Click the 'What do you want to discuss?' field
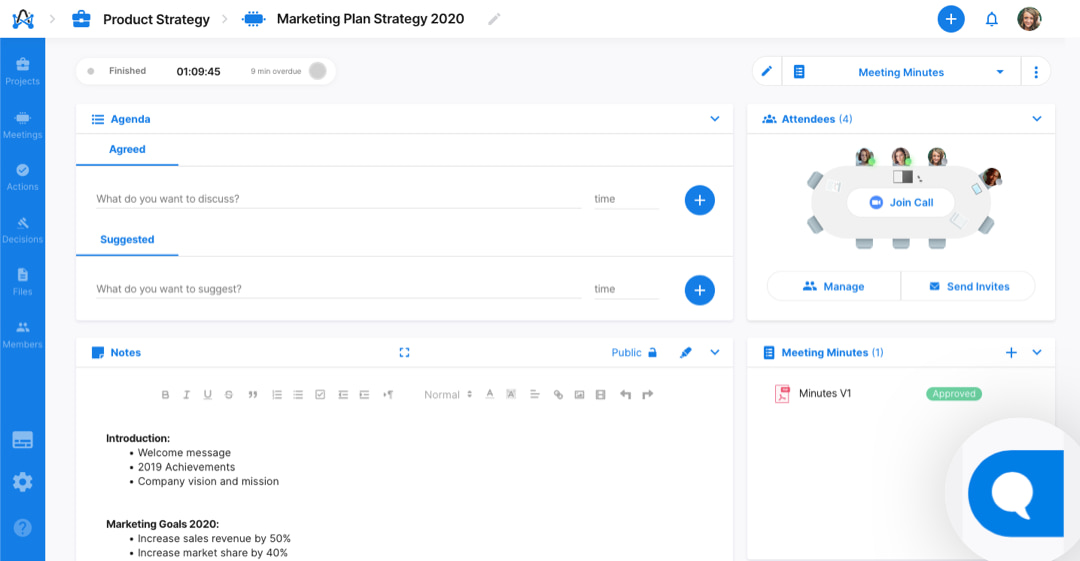The image size is (1080, 561). [x=338, y=199]
